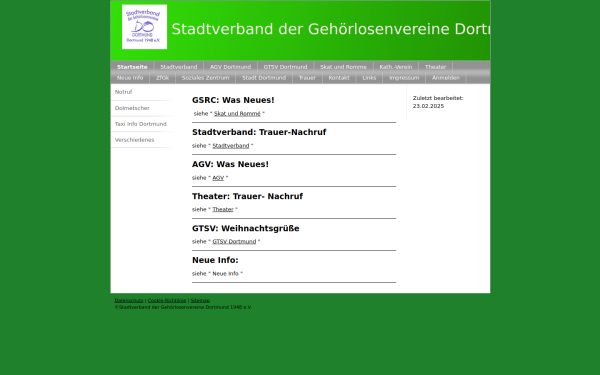Click the Zuletzt bearbeitet date text

click(x=438, y=102)
